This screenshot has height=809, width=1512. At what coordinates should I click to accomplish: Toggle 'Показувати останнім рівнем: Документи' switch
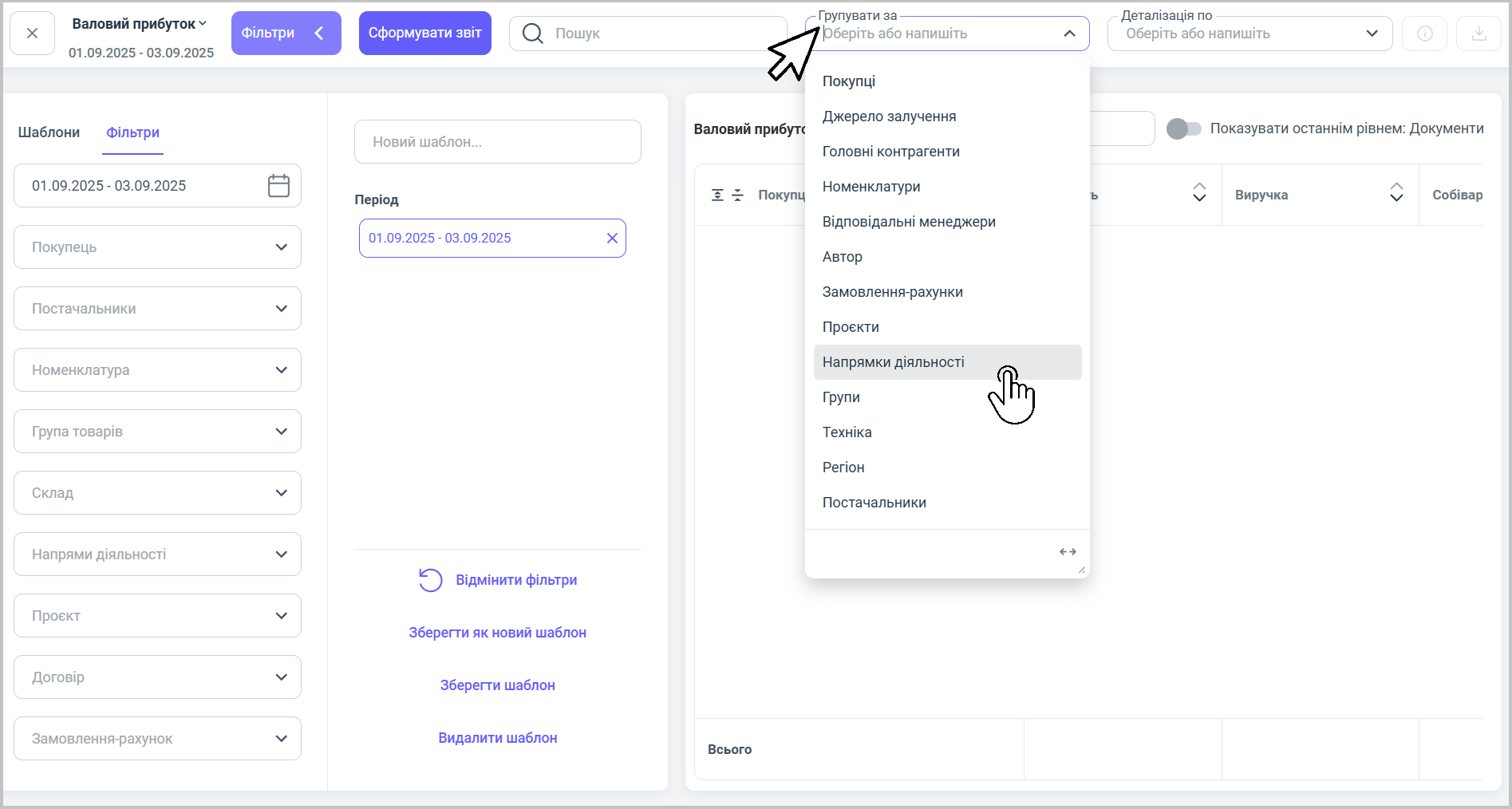coord(1183,128)
